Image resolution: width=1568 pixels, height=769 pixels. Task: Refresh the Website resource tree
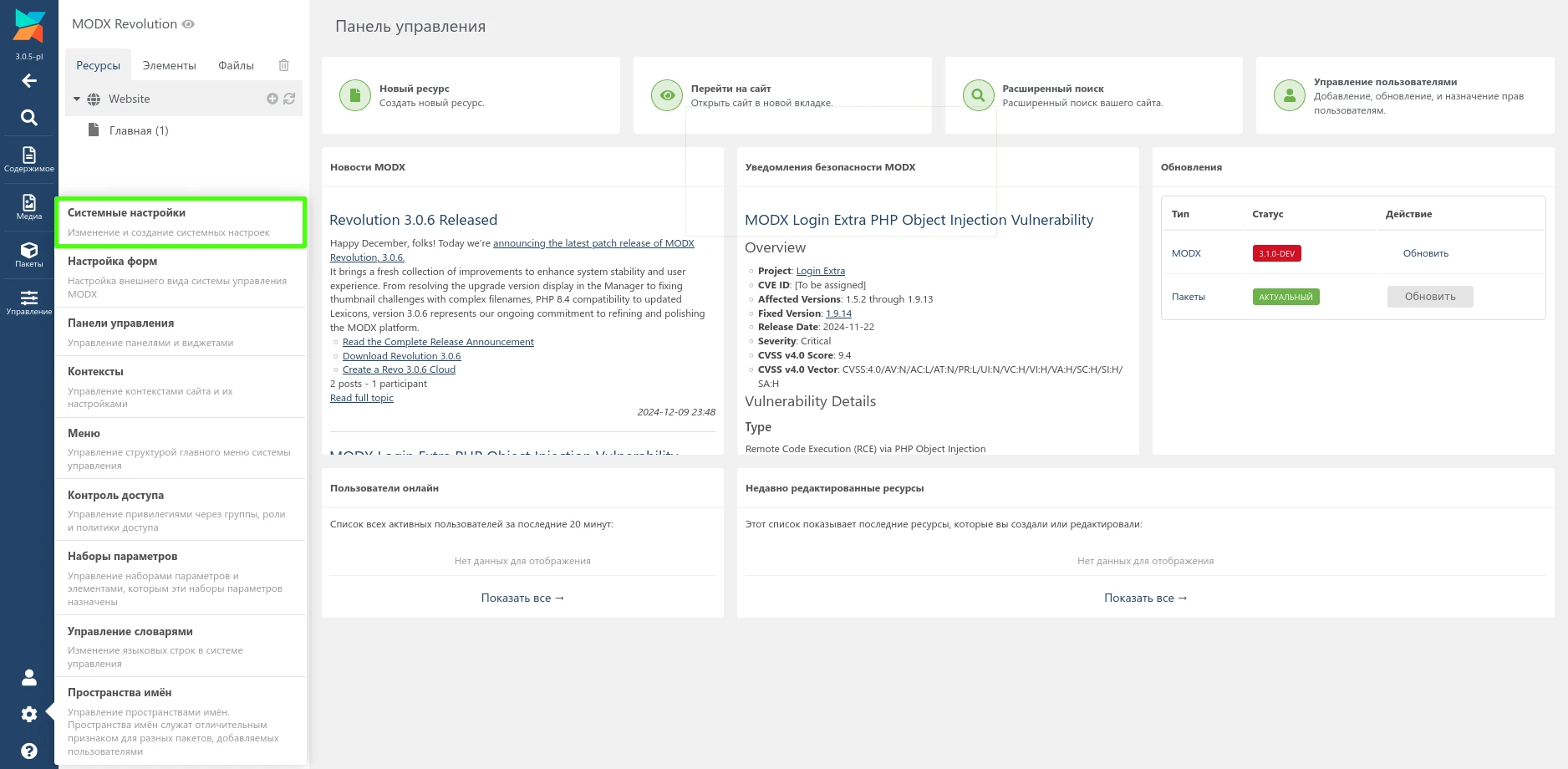[289, 99]
